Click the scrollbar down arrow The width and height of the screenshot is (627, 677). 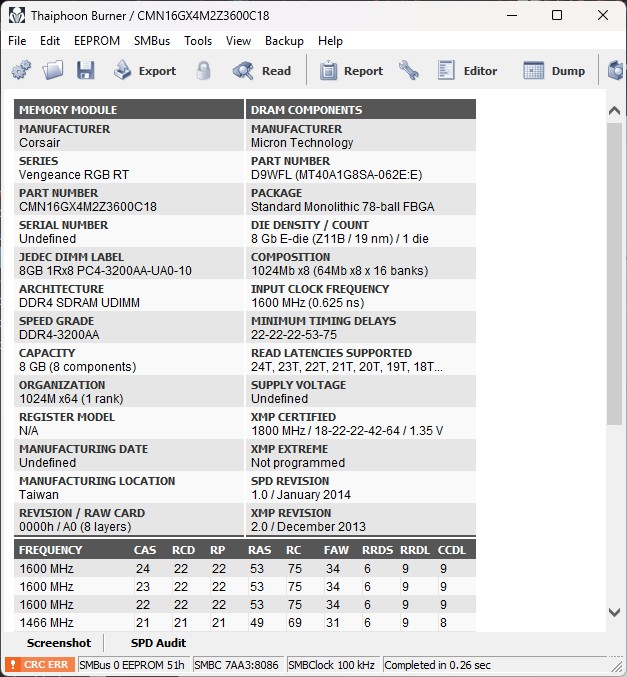[614, 612]
